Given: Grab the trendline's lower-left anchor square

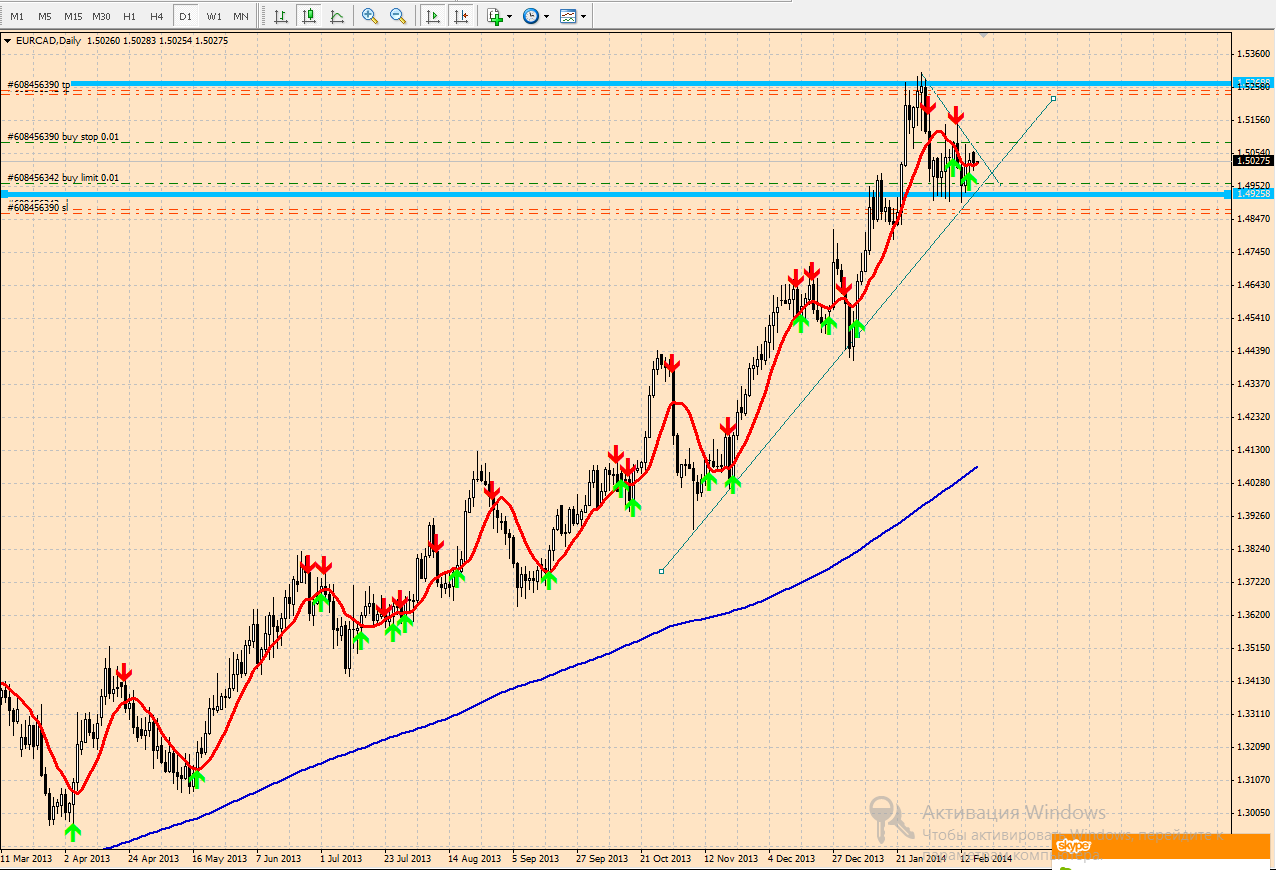Looking at the screenshot, I should pos(662,571).
